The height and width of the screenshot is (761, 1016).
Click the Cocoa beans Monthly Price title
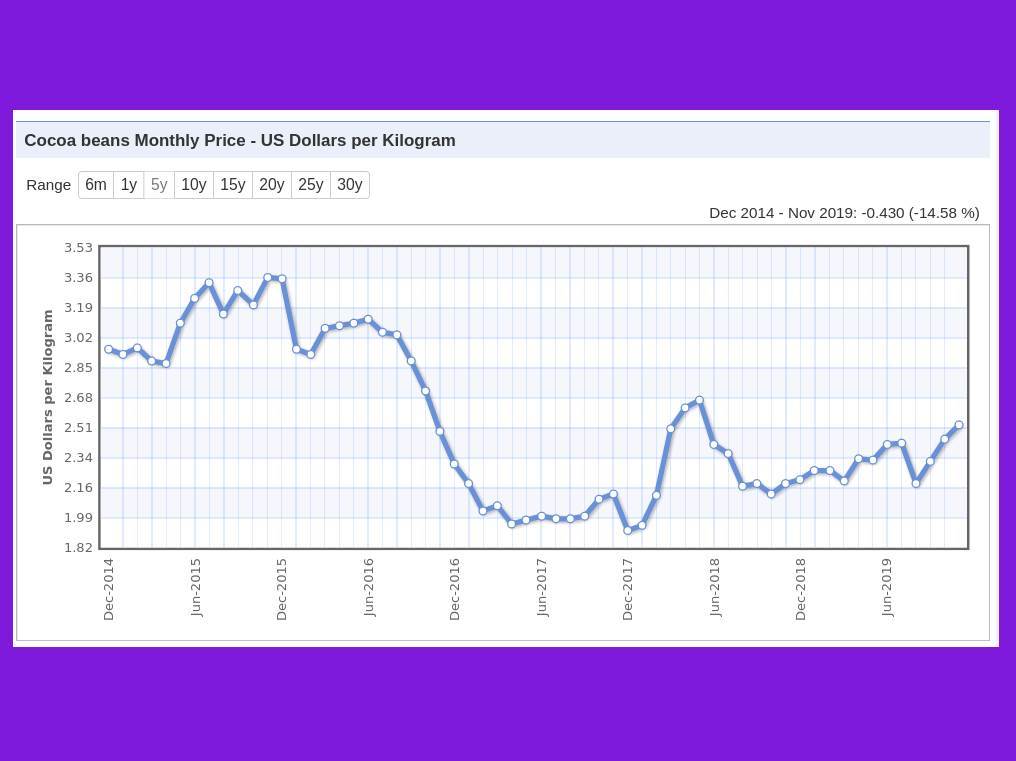point(240,141)
